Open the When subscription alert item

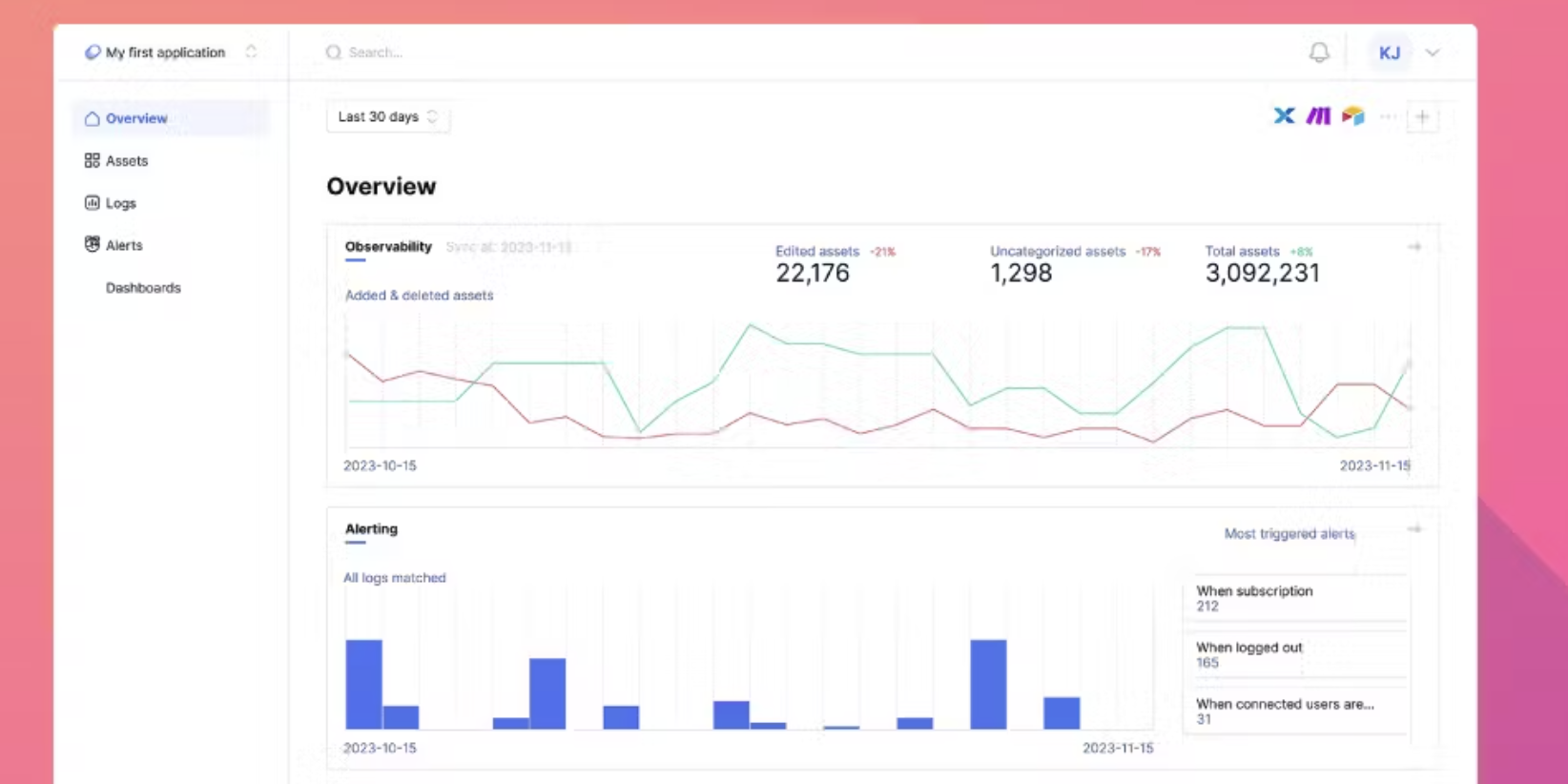[x=1295, y=598]
